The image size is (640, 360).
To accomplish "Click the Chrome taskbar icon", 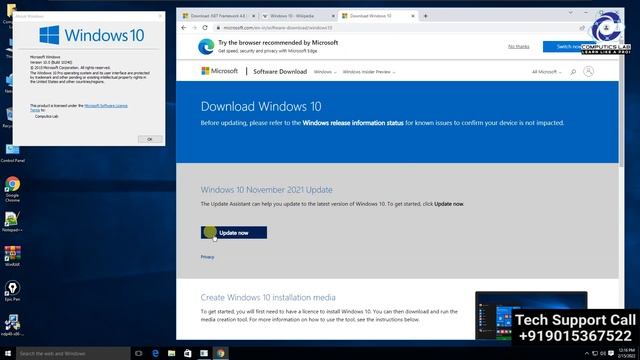I will (x=220, y=353).
